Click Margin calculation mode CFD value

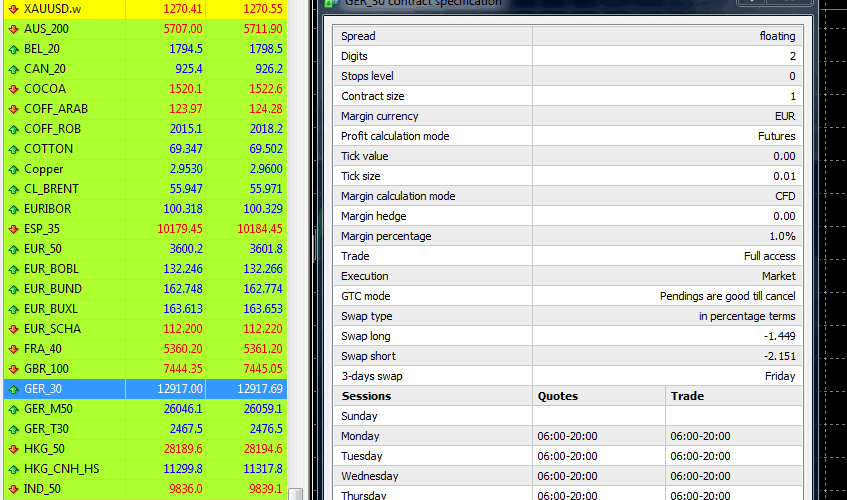[785, 196]
